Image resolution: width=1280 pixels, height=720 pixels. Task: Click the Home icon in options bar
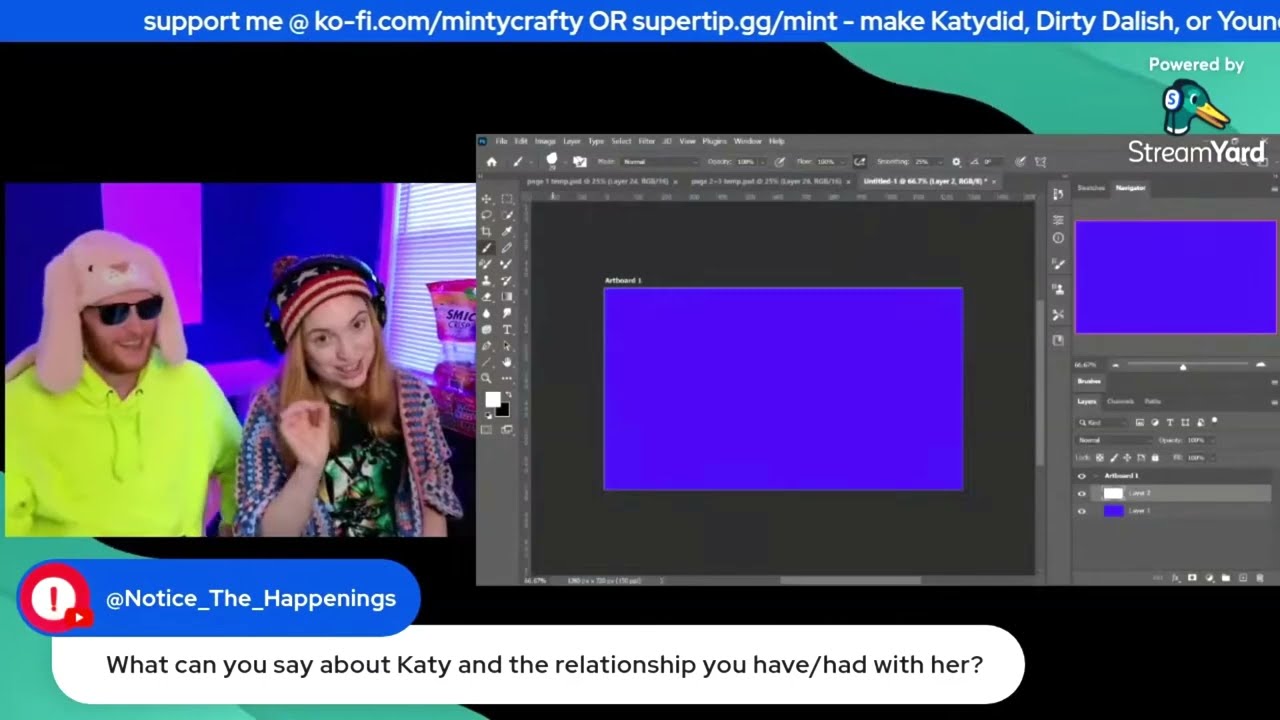click(x=491, y=161)
